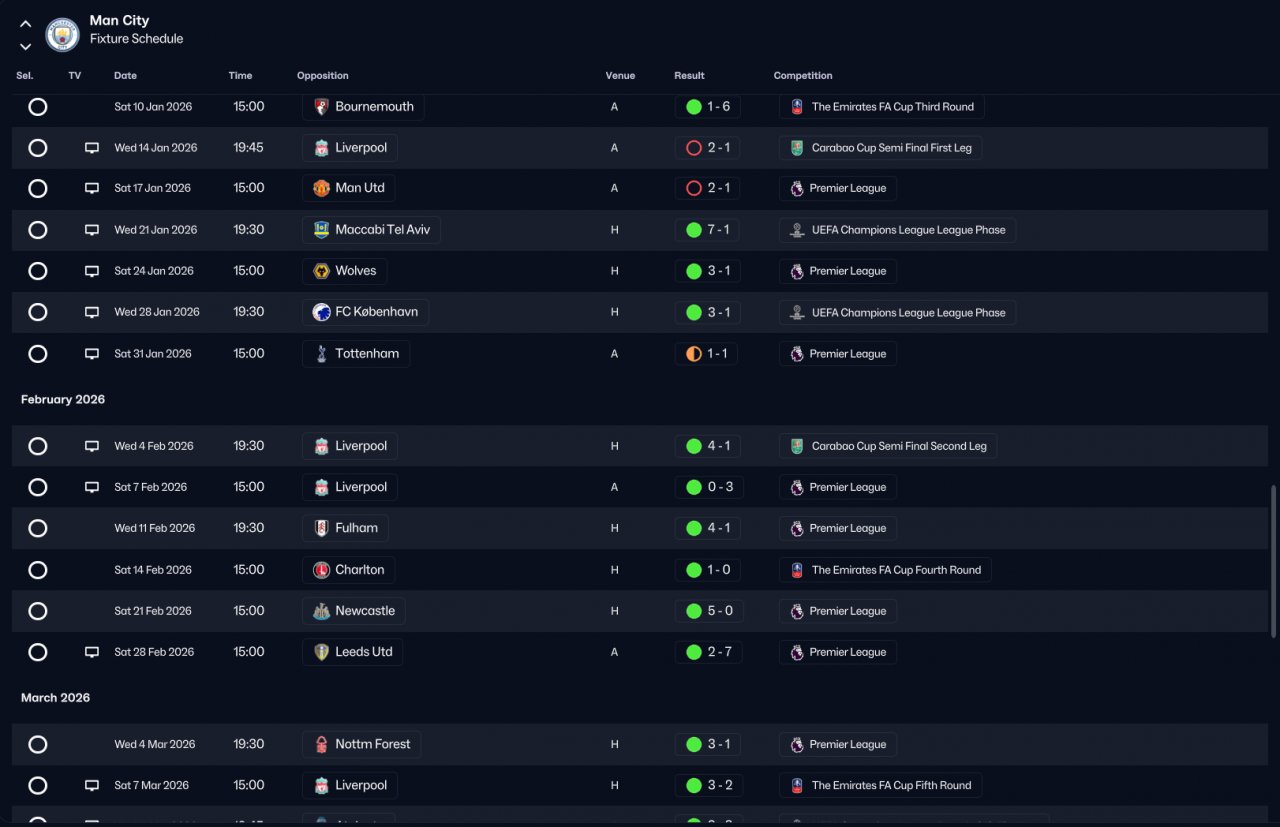
Task: Click the vertical scrollbar thumb
Action: [x=1273, y=561]
